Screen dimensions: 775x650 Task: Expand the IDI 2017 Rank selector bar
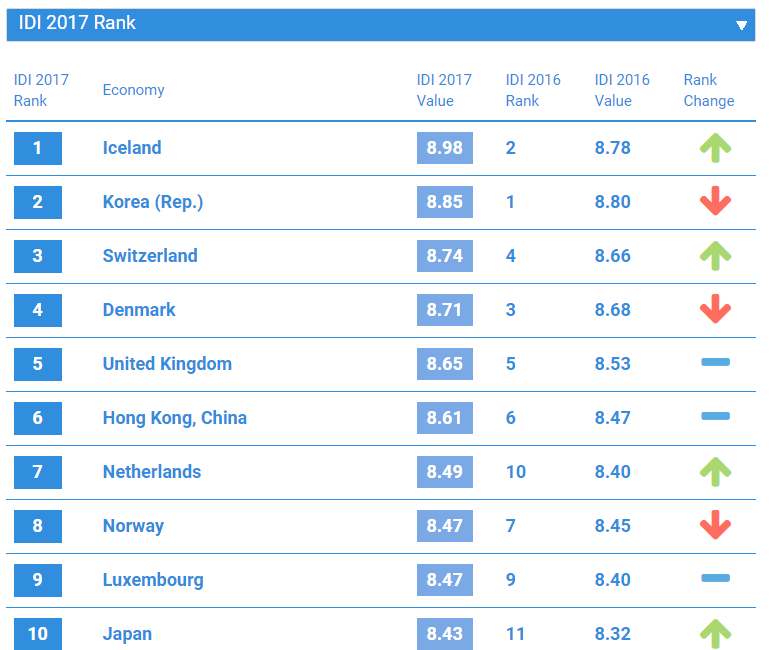tap(381, 24)
